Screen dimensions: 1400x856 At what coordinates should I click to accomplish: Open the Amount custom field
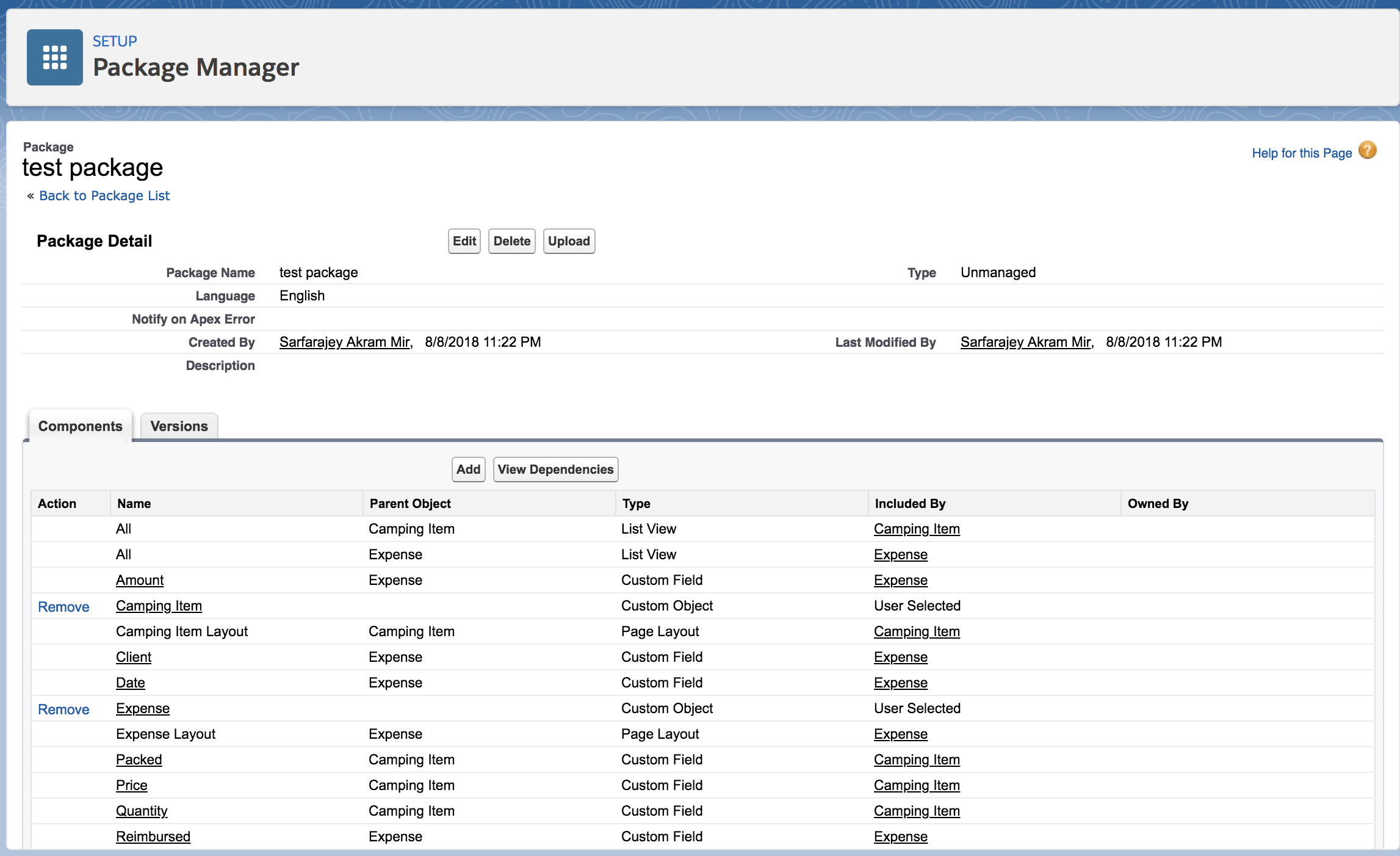coord(140,580)
